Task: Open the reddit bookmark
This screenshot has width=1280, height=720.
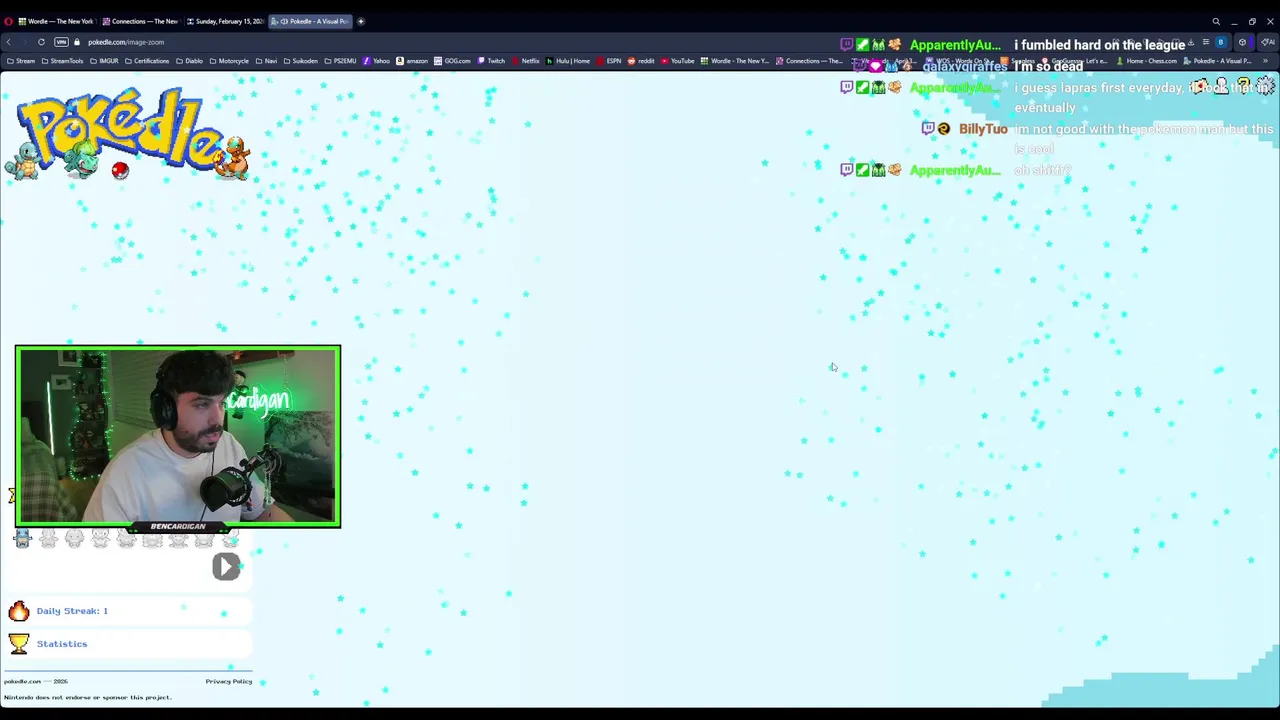Action: (641, 61)
